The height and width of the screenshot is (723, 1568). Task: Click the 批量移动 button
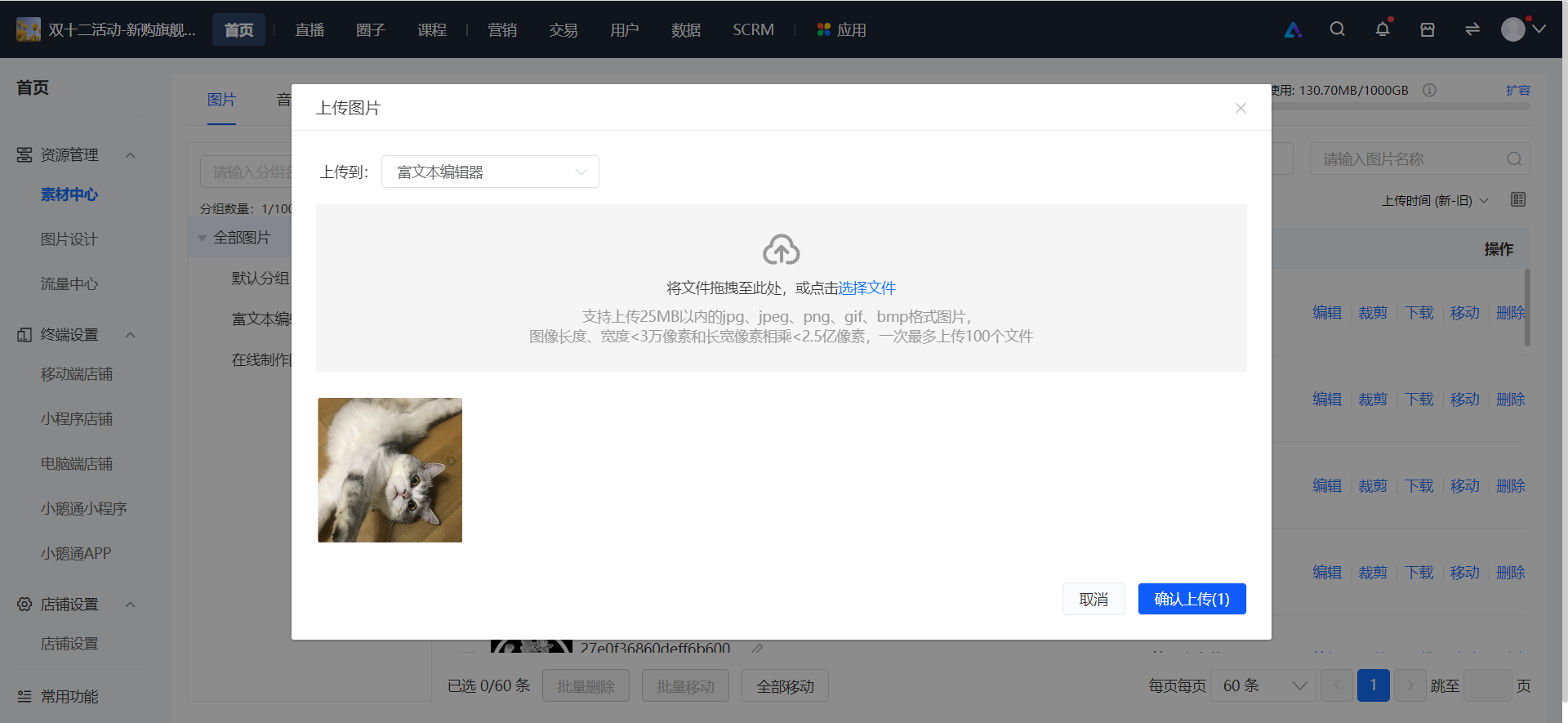[685, 686]
